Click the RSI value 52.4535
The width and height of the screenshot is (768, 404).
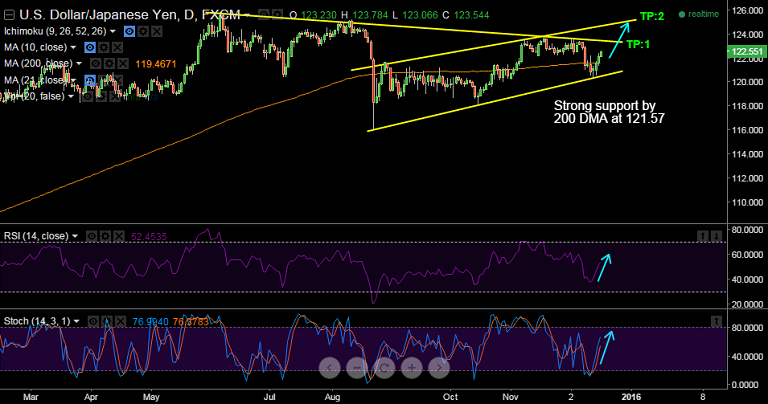point(149,237)
